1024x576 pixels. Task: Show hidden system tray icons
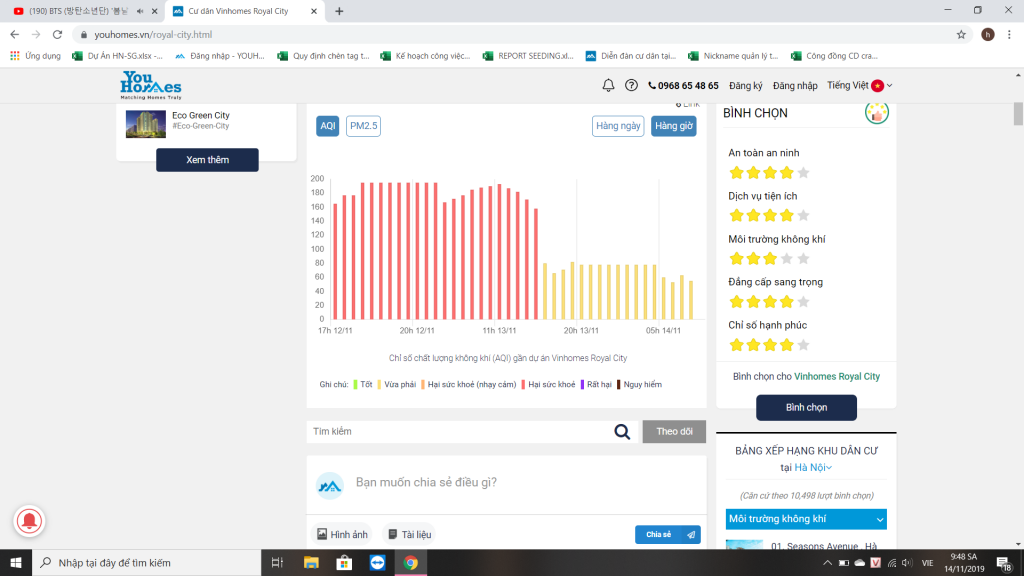[x=827, y=563]
